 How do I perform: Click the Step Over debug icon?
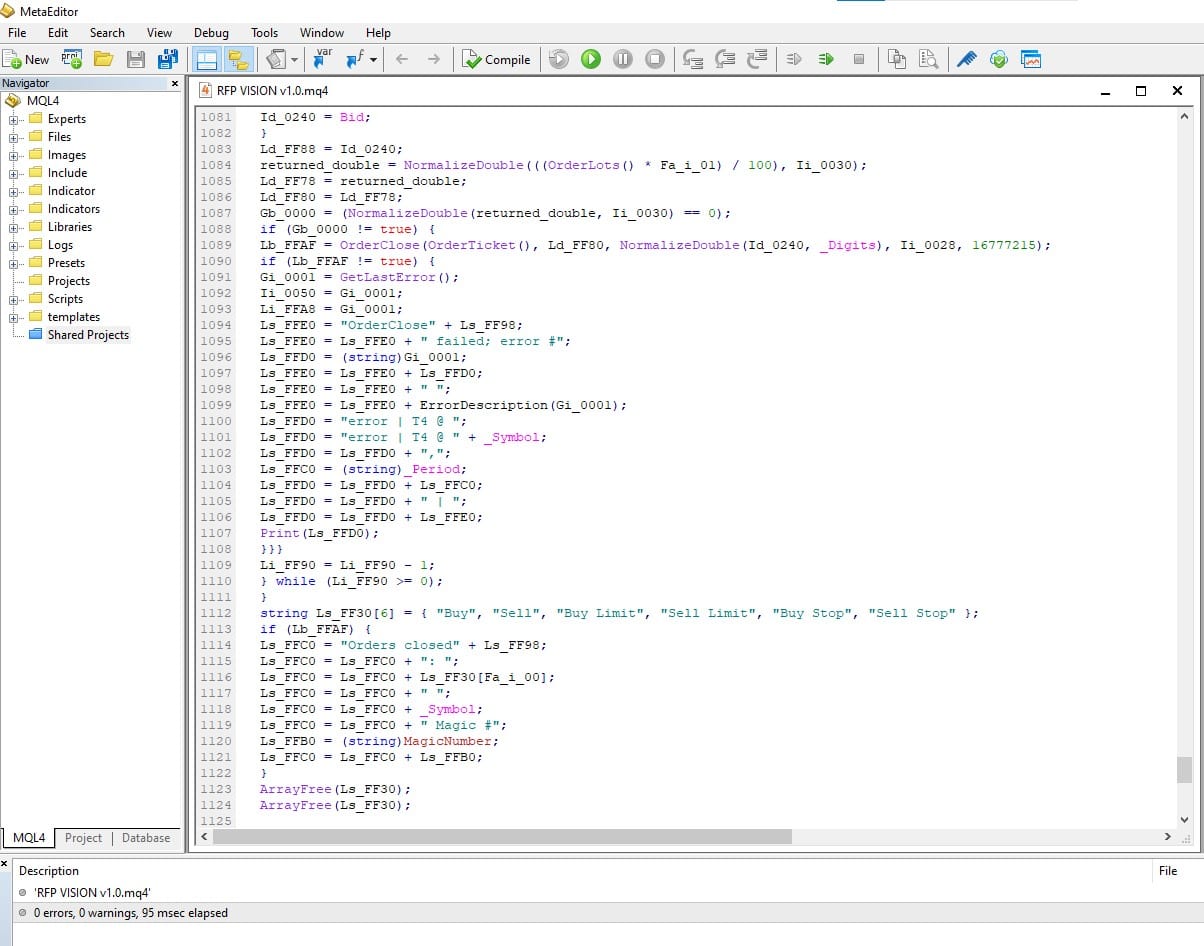click(726, 60)
